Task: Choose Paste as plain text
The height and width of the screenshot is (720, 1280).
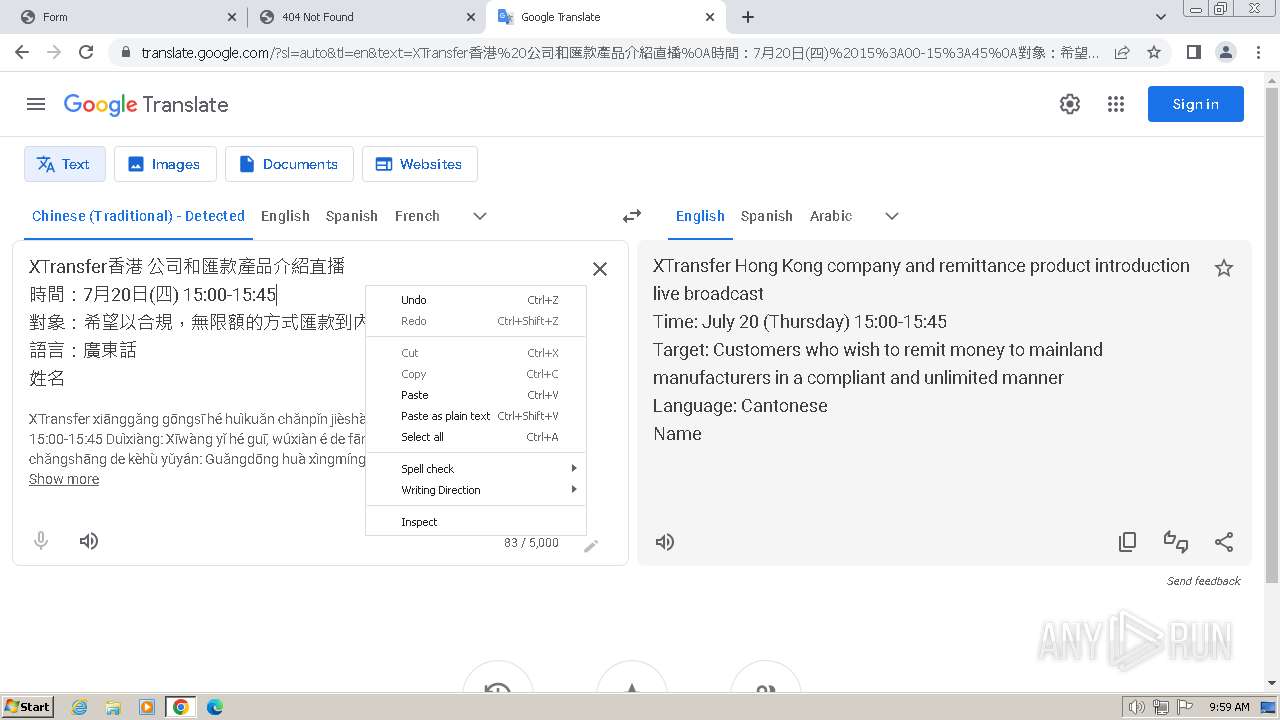Action: click(x=476, y=416)
